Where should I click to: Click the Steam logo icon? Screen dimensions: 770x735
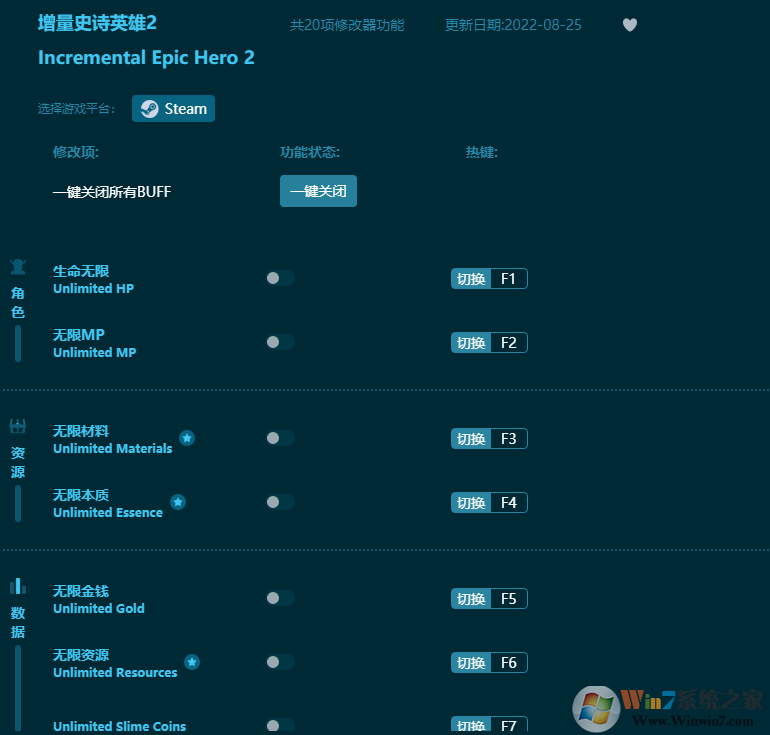tap(149, 109)
